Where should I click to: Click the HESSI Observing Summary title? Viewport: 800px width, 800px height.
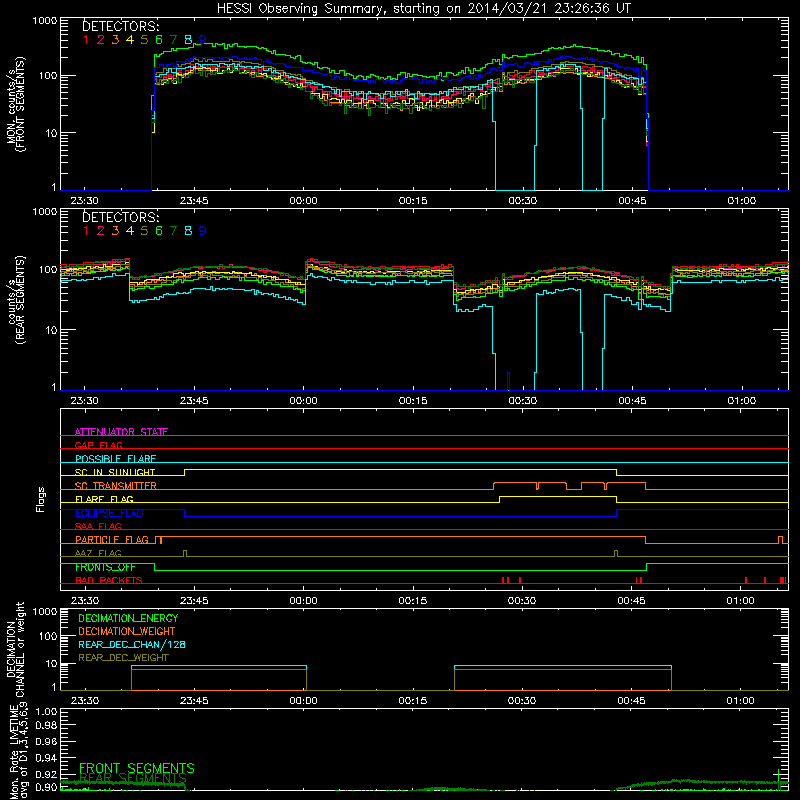tap(423, 8)
